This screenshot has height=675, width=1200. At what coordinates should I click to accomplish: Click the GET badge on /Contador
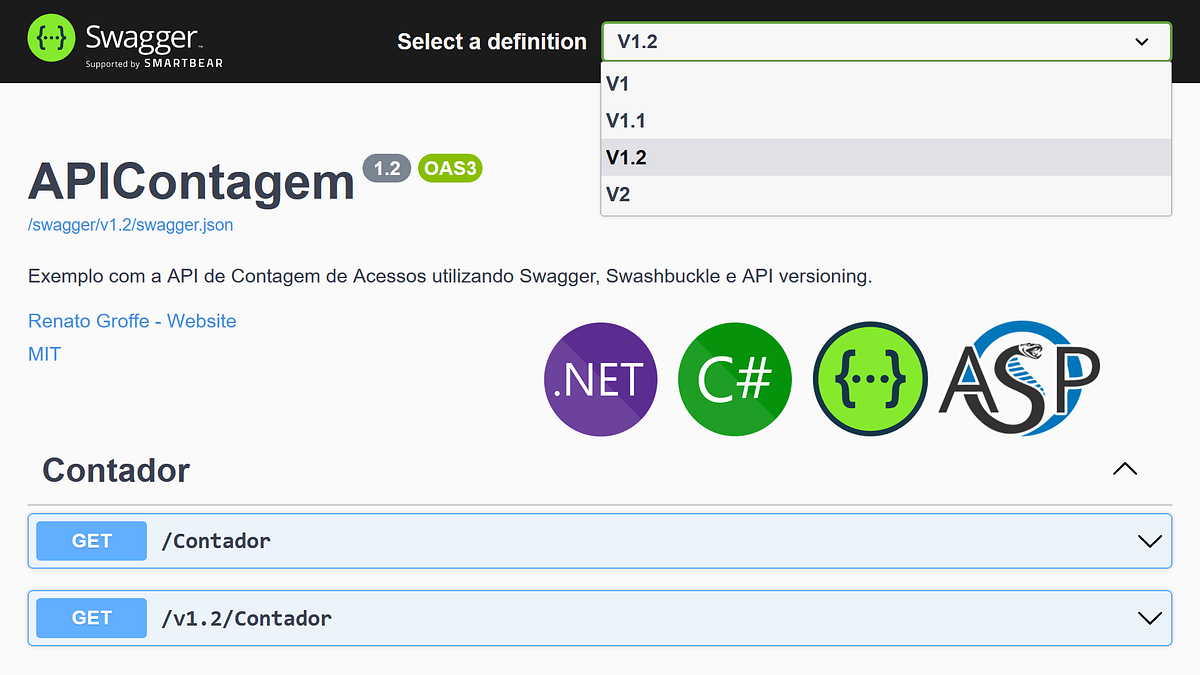[x=90, y=540]
